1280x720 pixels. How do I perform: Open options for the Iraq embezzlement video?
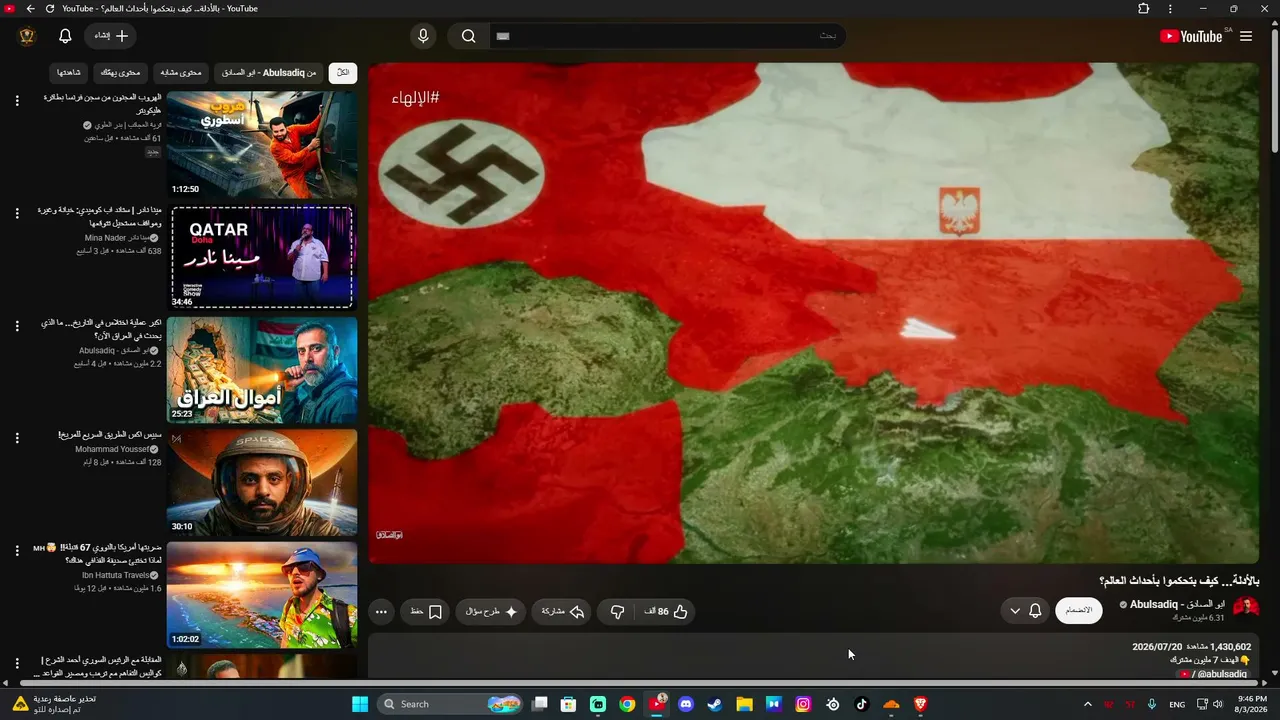coord(17,326)
